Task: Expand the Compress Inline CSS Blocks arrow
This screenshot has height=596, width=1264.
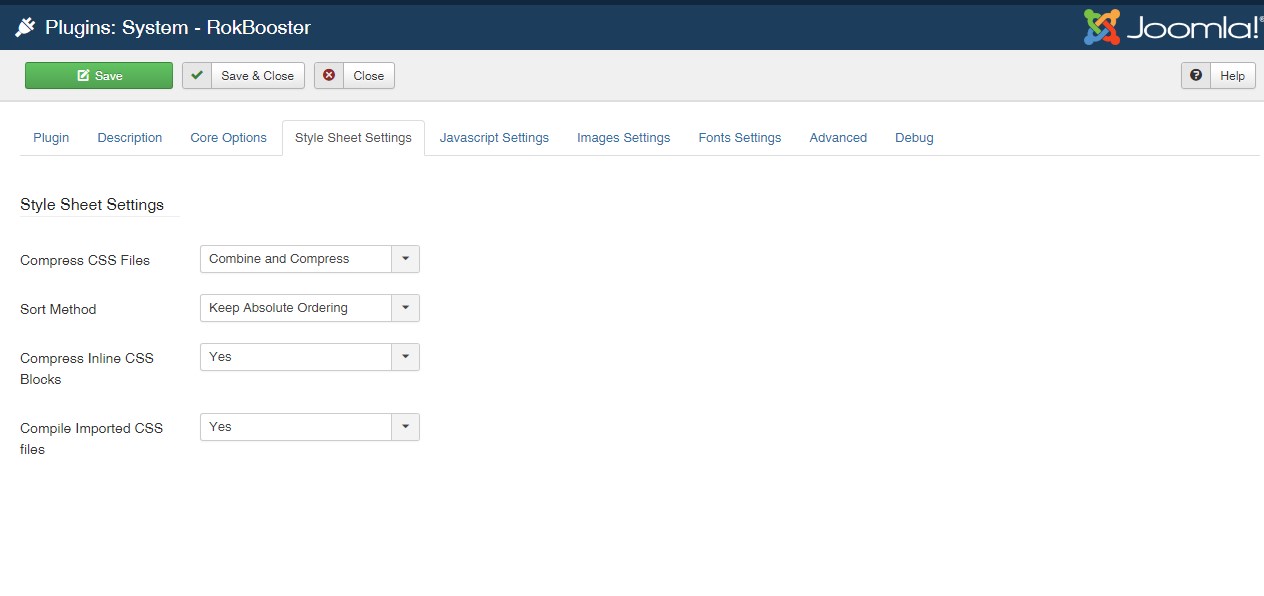Action: (405, 357)
